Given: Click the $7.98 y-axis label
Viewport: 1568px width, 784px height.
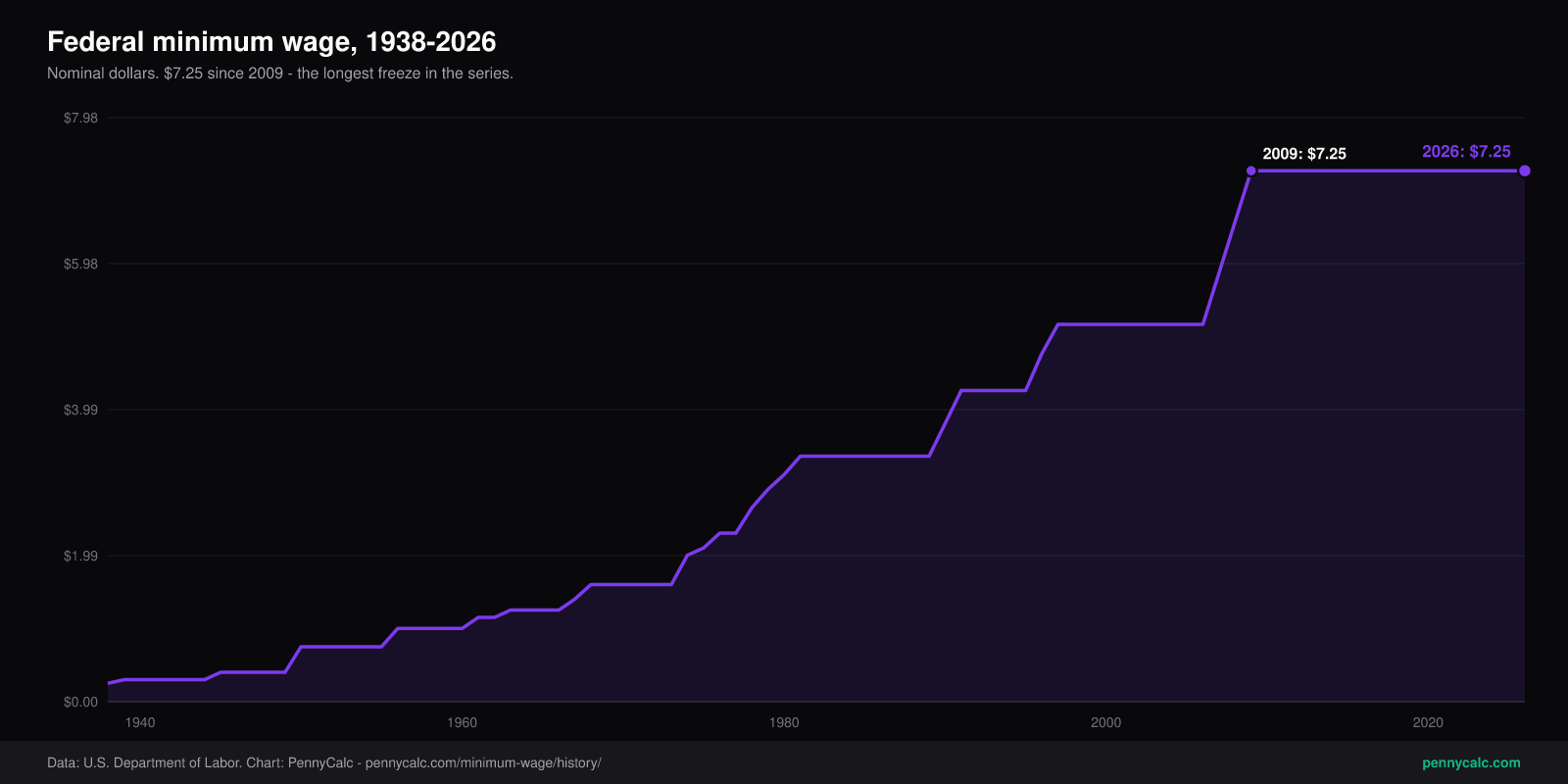Looking at the screenshot, I should tap(80, 118).
